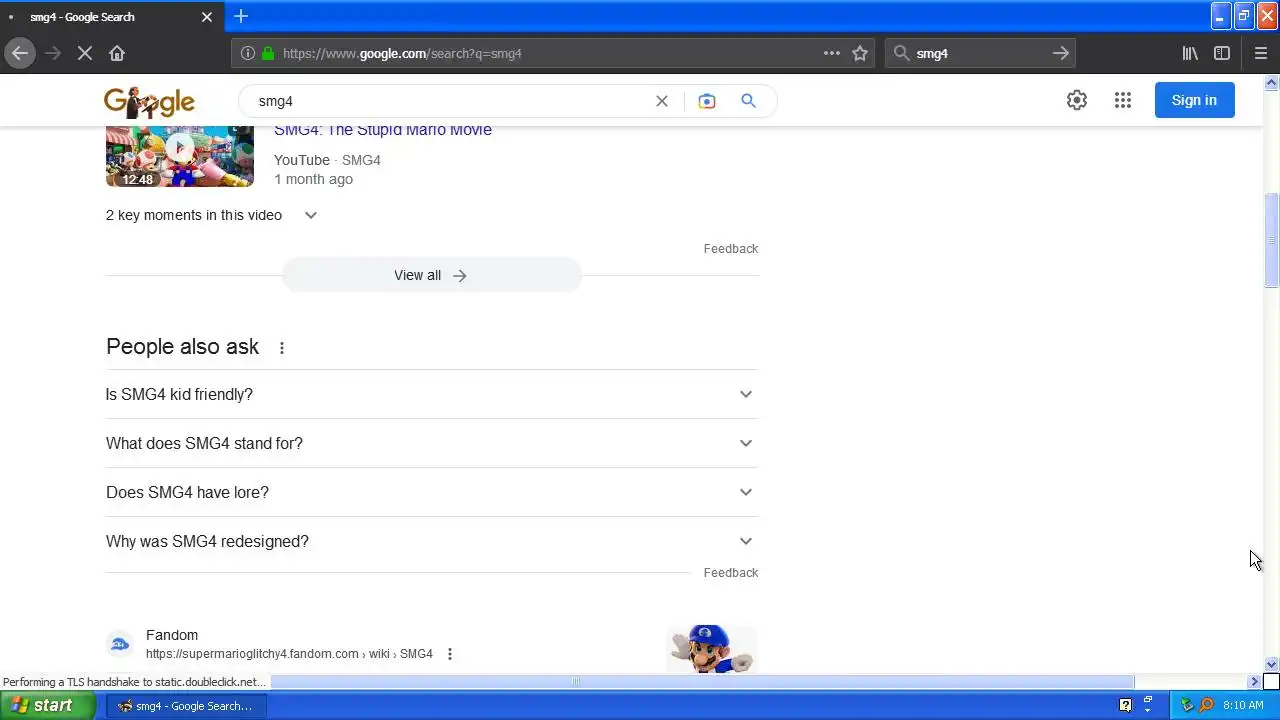
Task: Click the magnifier icon in system tray
Action: 1206,705
